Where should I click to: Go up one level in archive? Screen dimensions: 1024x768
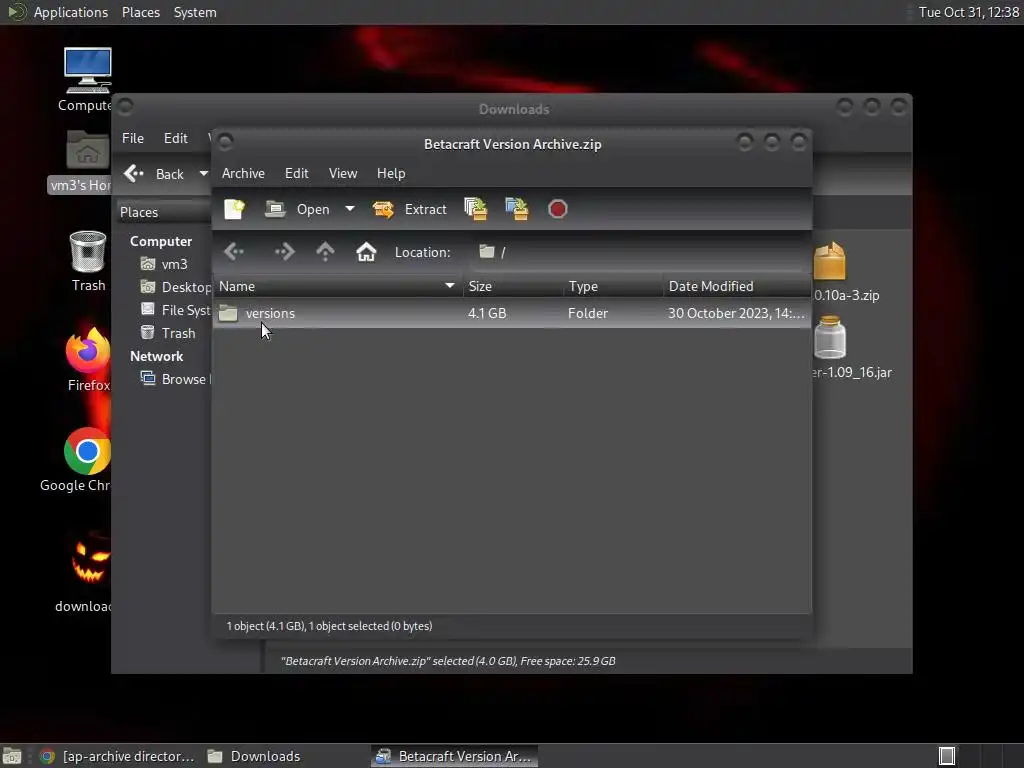click(x=325, y=252)
